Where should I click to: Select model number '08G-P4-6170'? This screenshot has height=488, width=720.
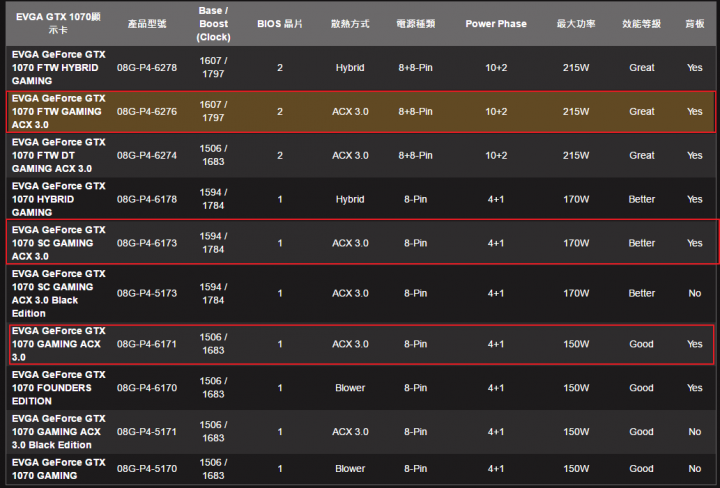(x=147, y=388)
